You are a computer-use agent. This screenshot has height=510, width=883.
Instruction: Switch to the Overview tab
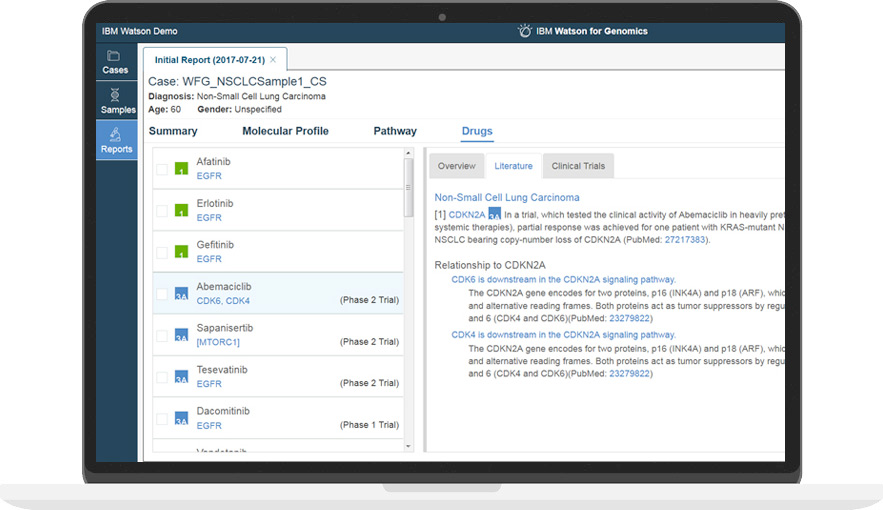tap(456, 166)
